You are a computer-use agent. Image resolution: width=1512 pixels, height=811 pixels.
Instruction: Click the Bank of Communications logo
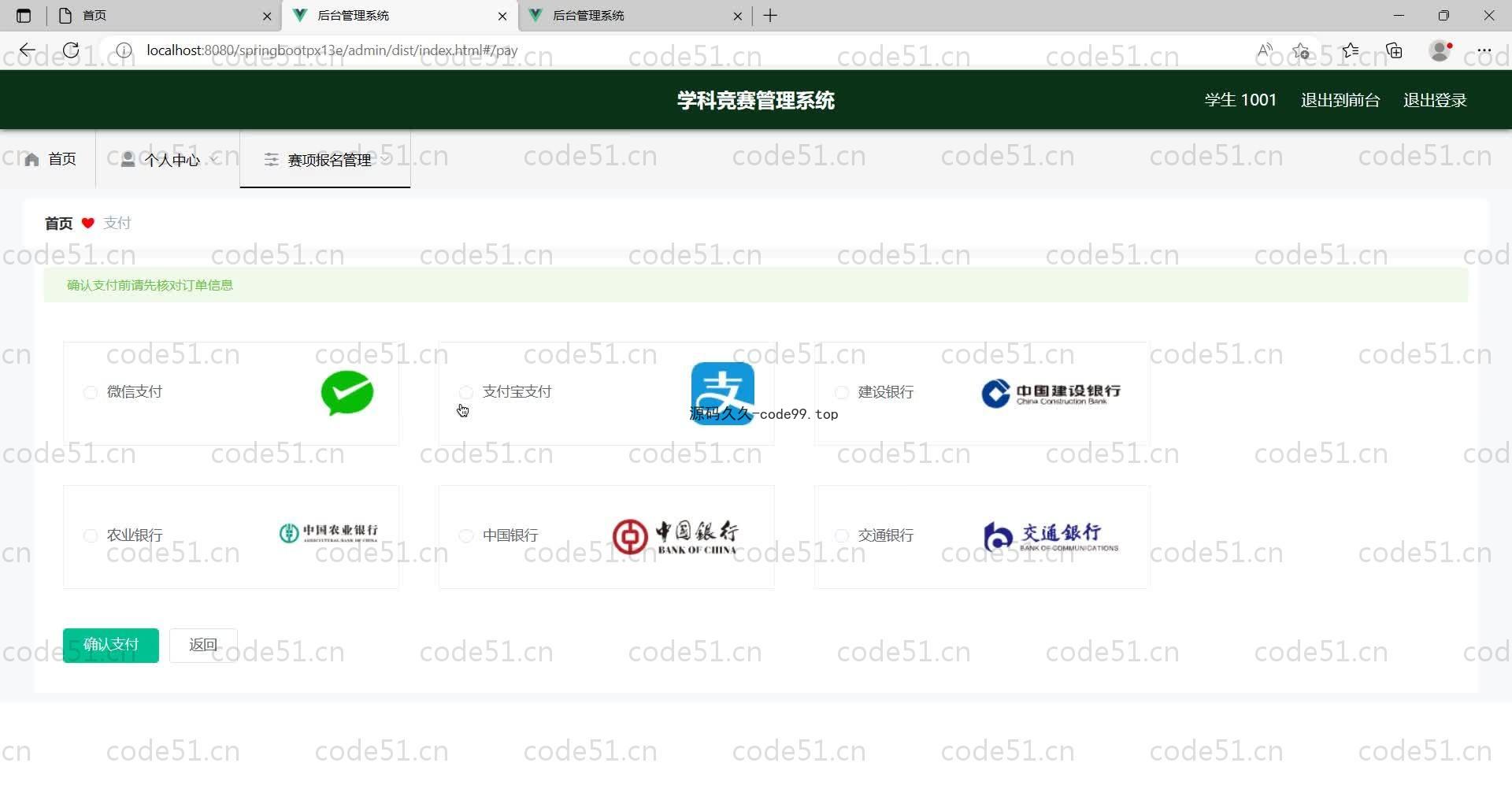click(x=1051, y=536)
